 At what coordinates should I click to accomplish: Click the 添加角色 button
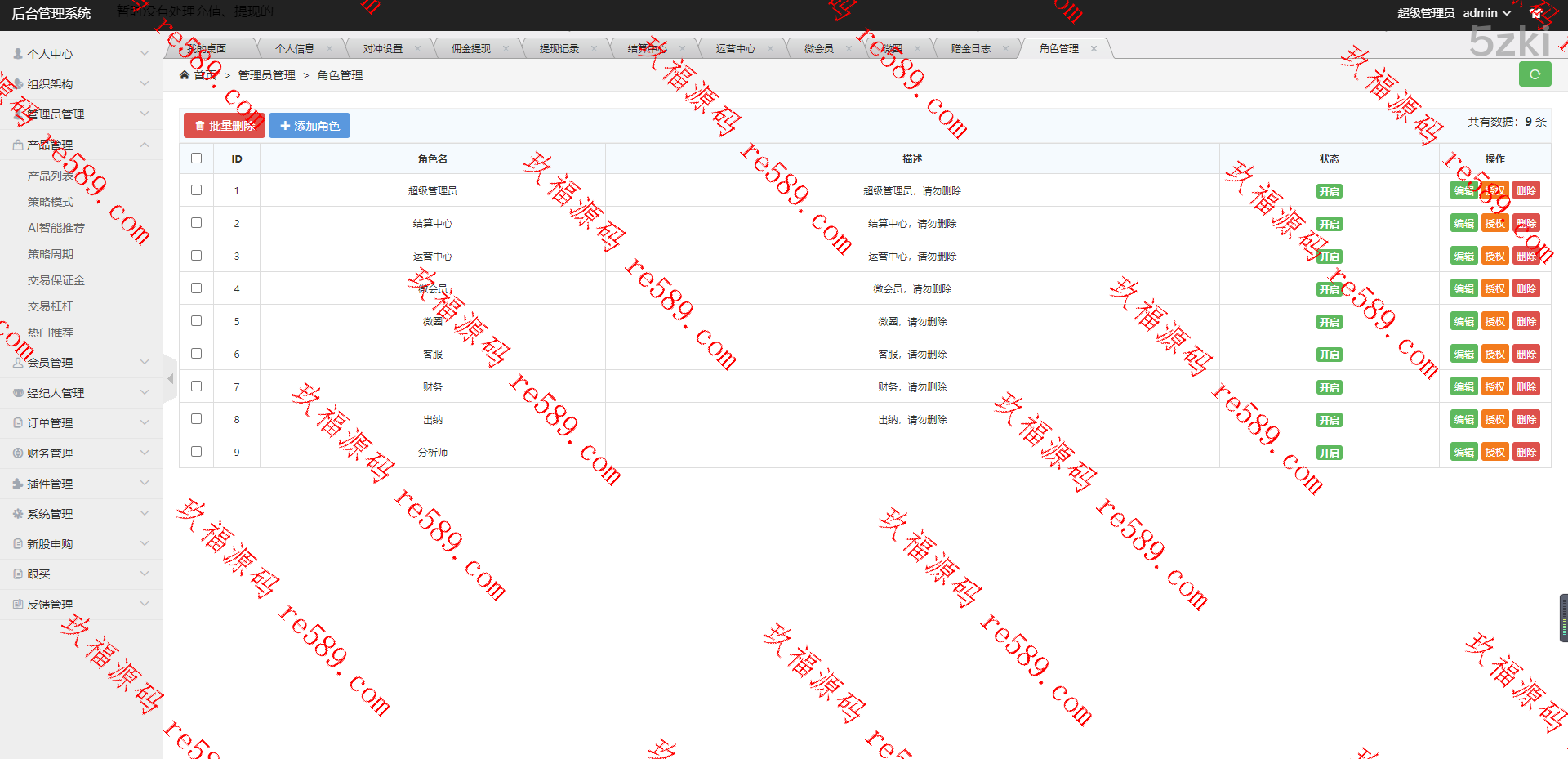(310, 126)
